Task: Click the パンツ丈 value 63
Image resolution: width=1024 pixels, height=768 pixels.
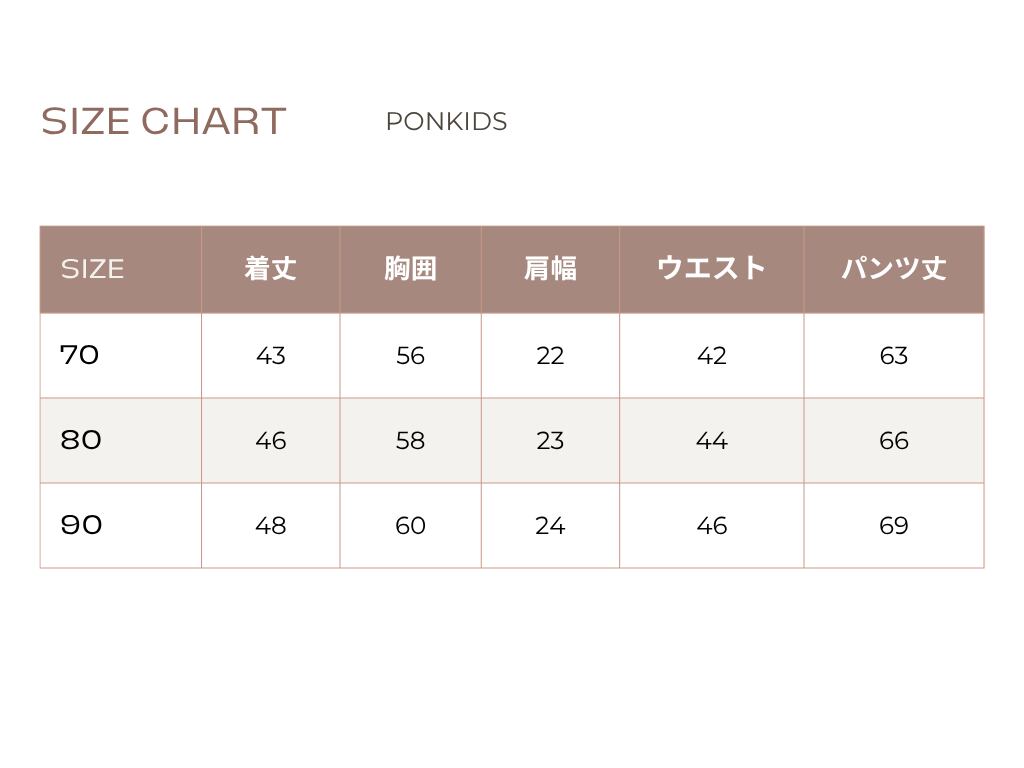Action: pyautogui.click(x=893, y=356)
